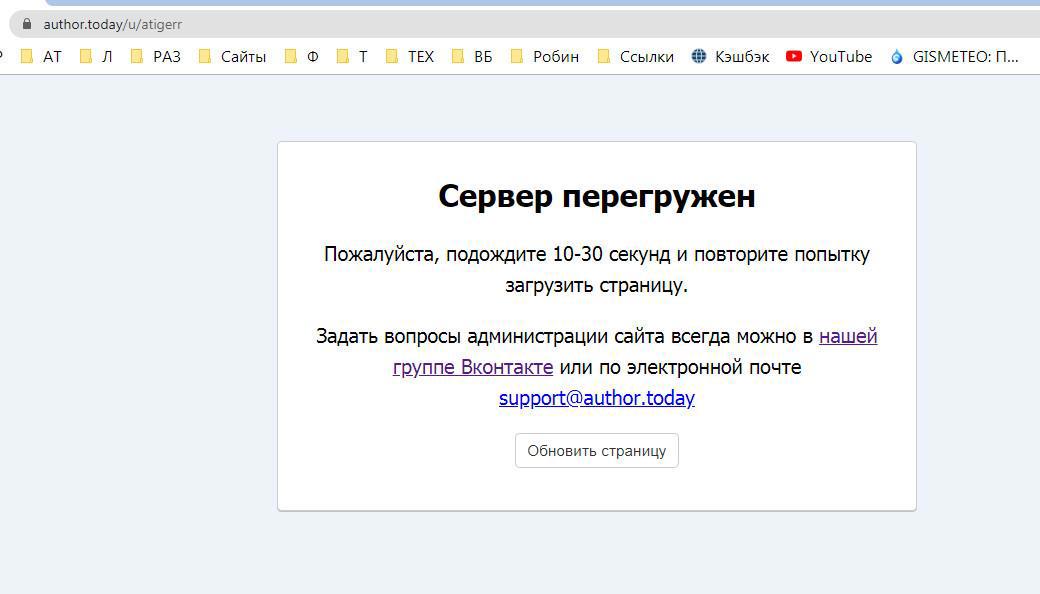Expand the ВБ bookmarks folder
This screenshot has width=1040, height=594.
(472, 57)
